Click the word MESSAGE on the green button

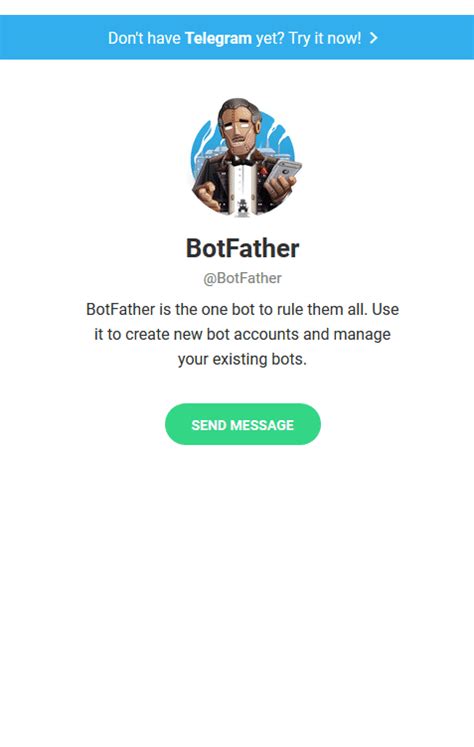[x=262, y=425]
